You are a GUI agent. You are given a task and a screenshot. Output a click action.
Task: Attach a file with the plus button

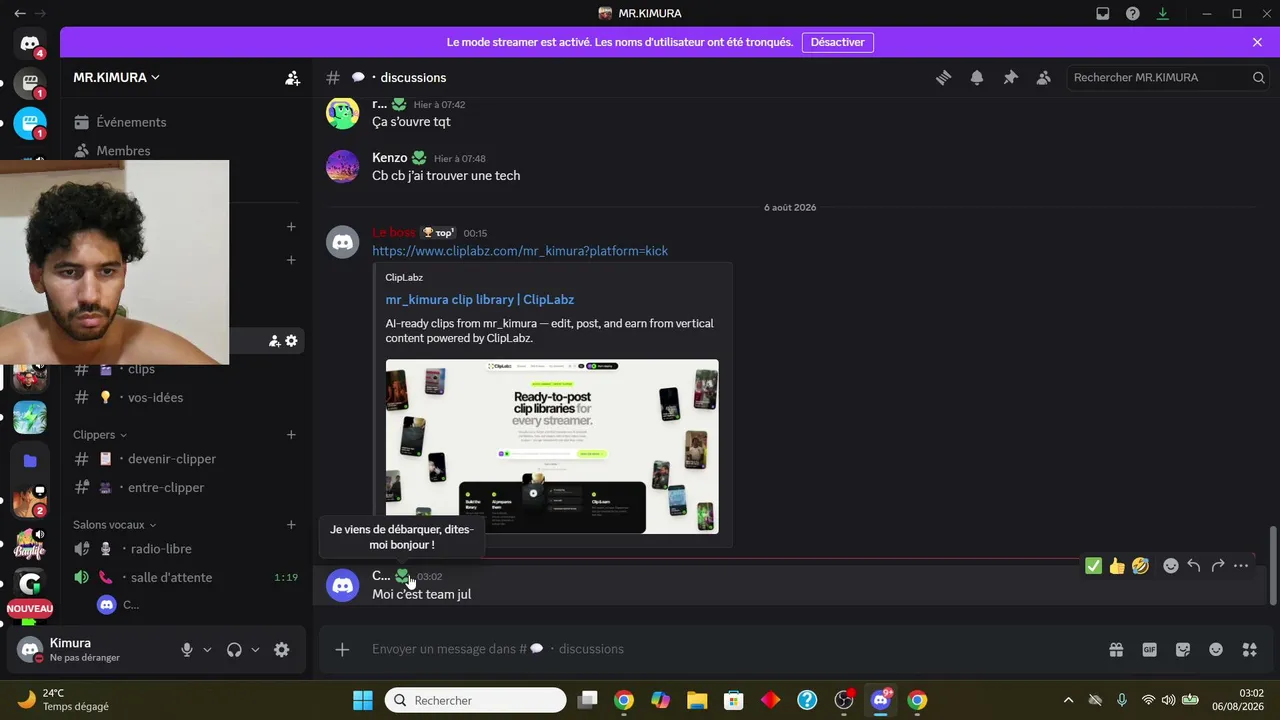tap(342, 650)
